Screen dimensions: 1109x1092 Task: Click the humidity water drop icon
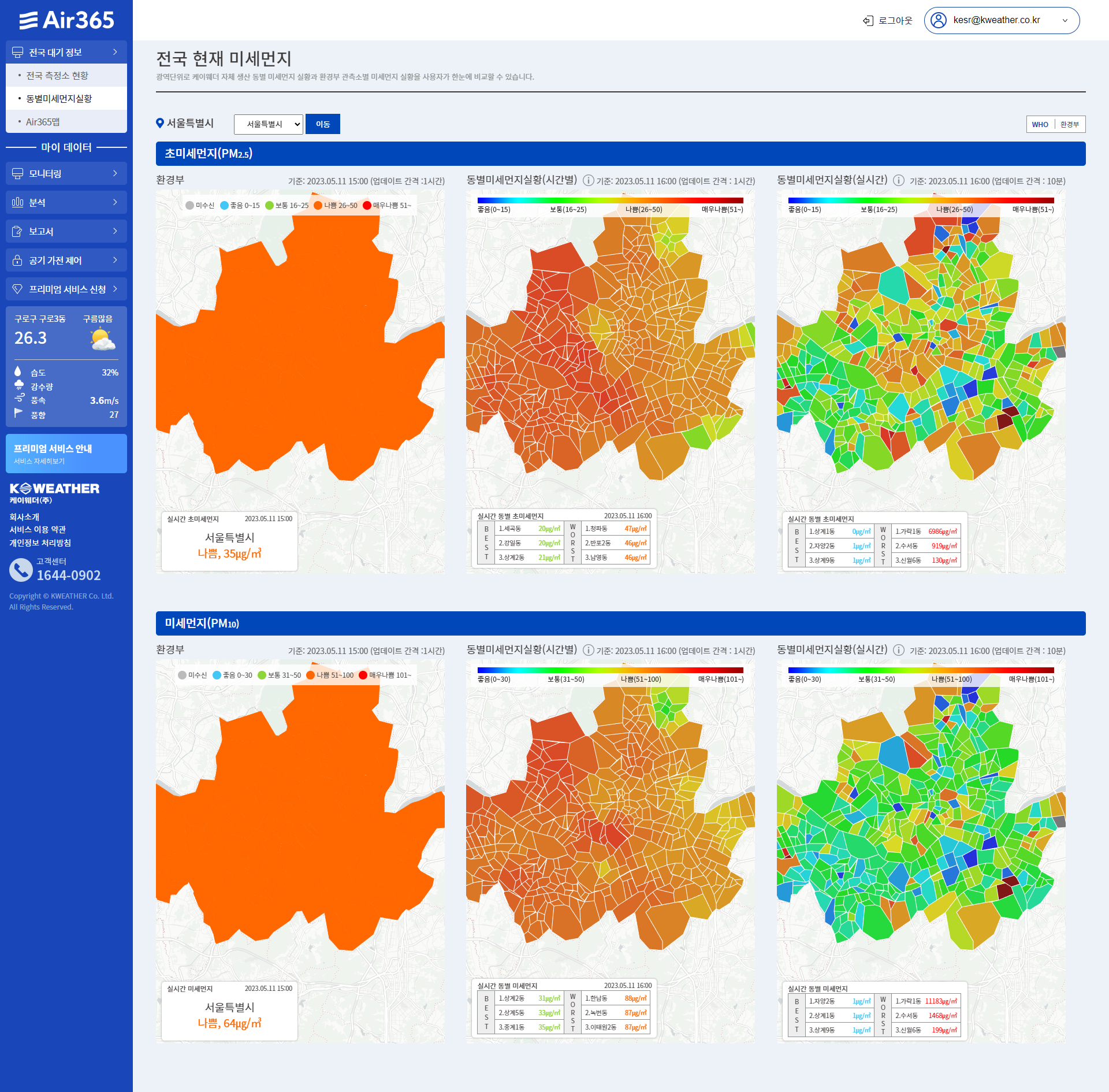pos(18,372)
